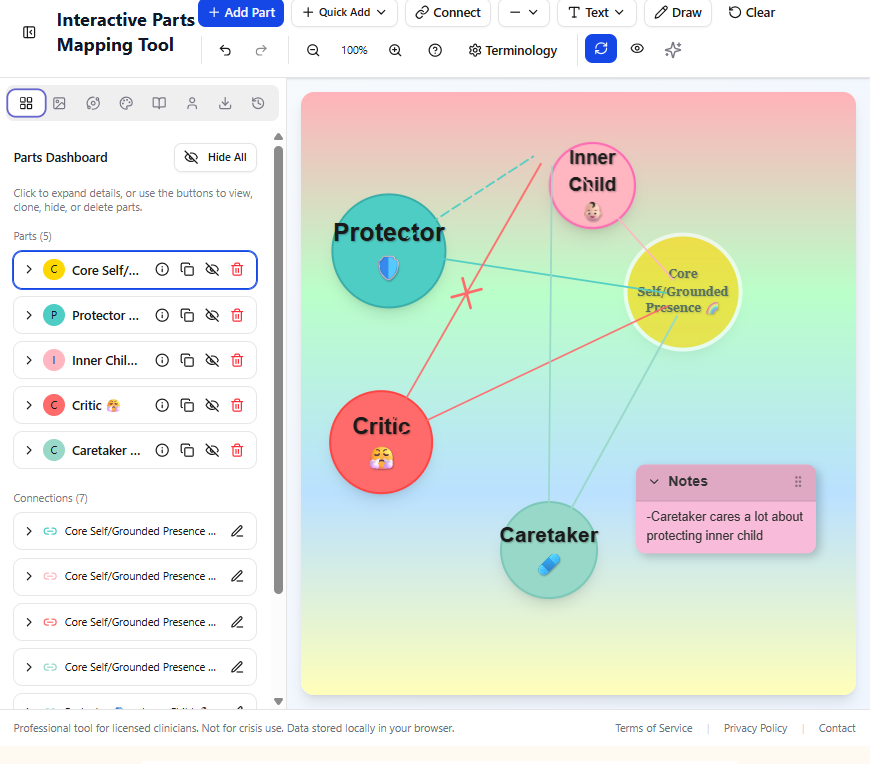Open the Terminology settings
Screen dimensions: 870x764
point(513,49)
